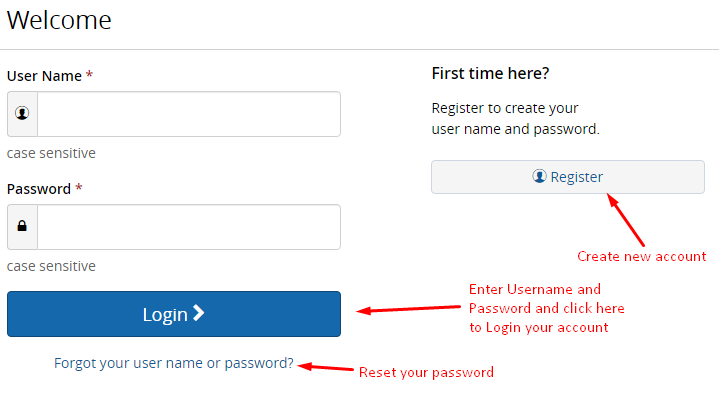Click the First time here? heading
This screenshot has width=719, height=396.
coord(490,73)
